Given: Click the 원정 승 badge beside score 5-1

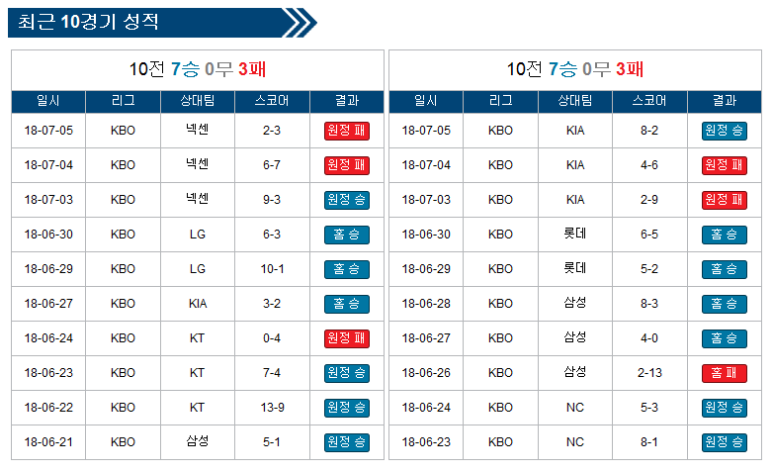Looking at the screenshot, I should click(x=347, y=442).
